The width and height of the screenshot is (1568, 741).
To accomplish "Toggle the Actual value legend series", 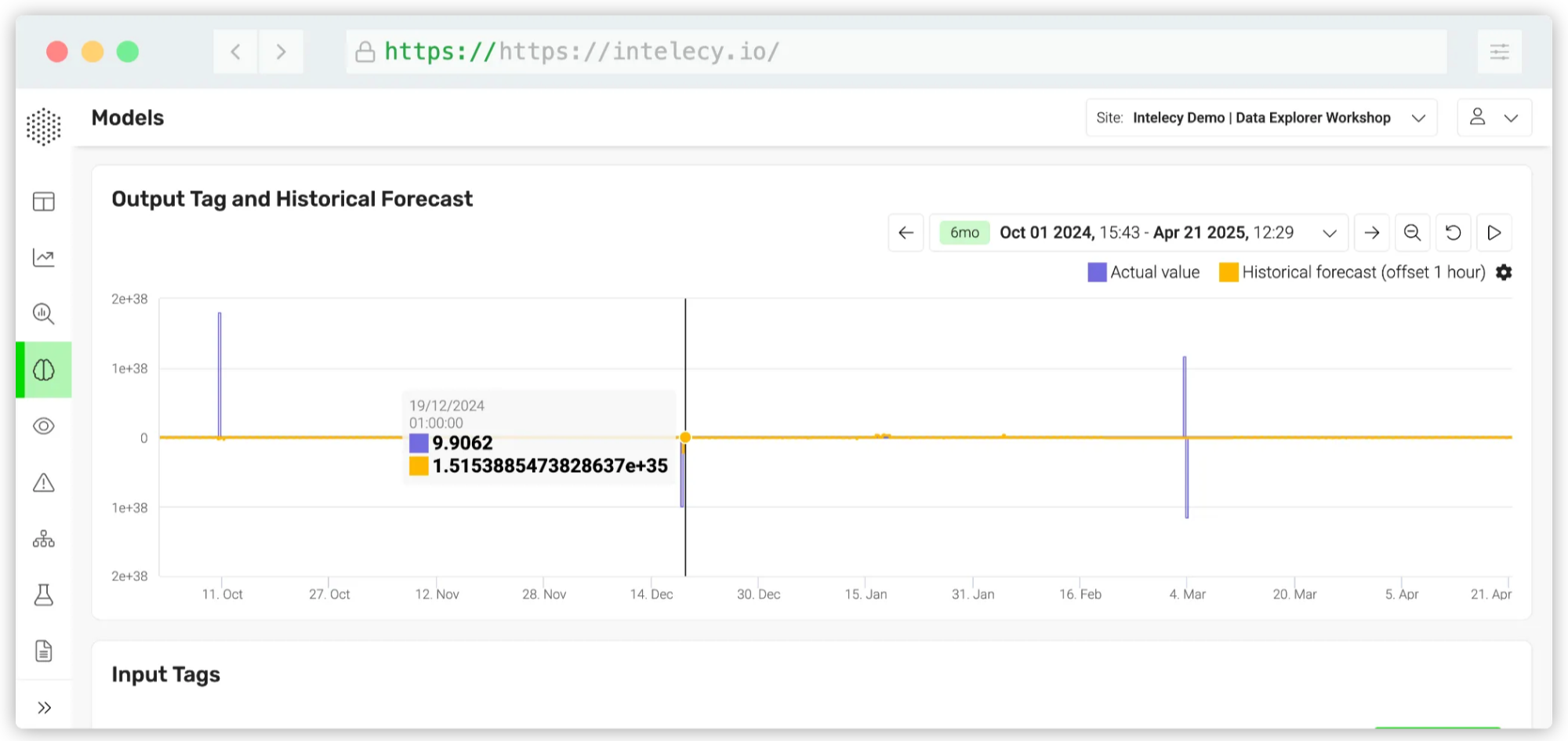I will pyautogui.click(x=1144, y=272).
